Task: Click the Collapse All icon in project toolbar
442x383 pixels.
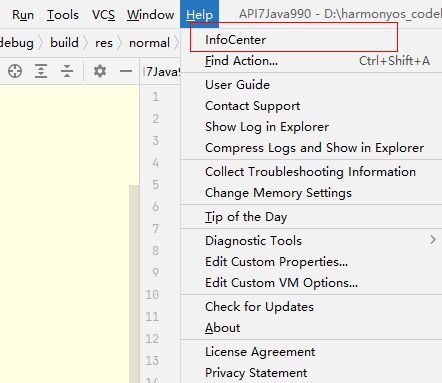Action: (67, 71)
